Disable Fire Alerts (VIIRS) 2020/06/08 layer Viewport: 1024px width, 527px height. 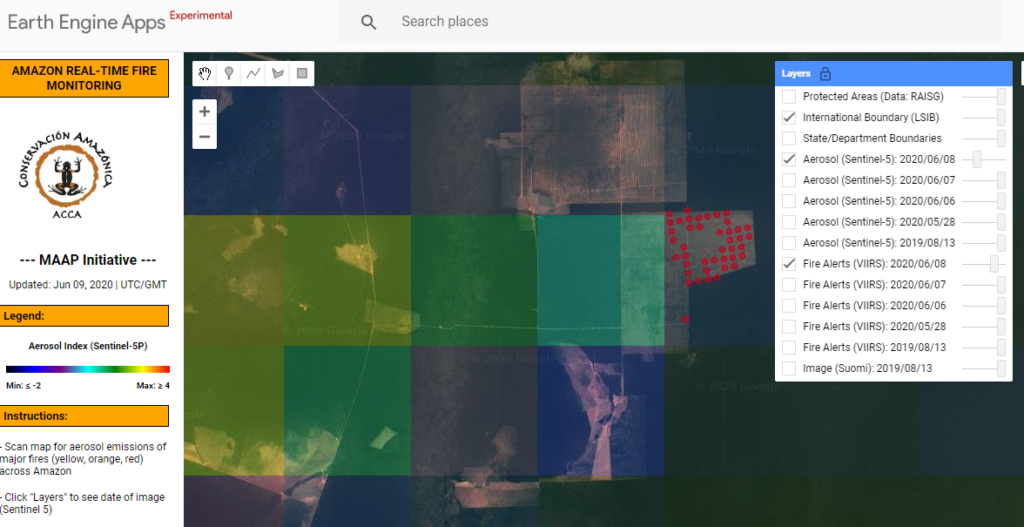point(789,264)
